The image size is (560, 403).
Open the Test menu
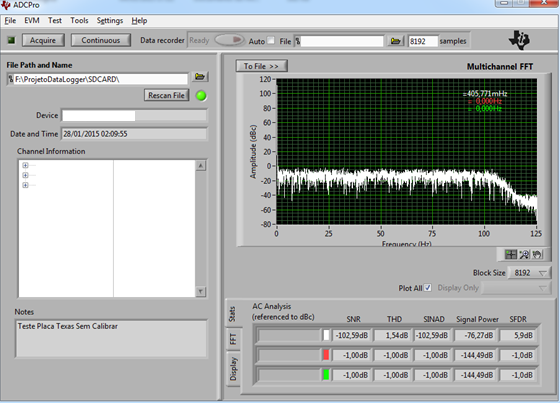[55, 21]
